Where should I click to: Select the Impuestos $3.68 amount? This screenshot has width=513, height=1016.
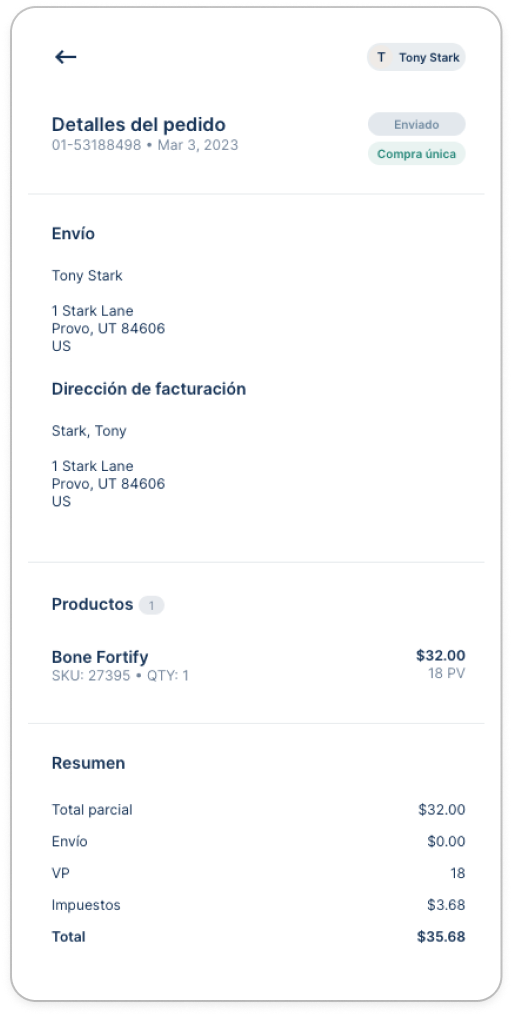[446, 905]
